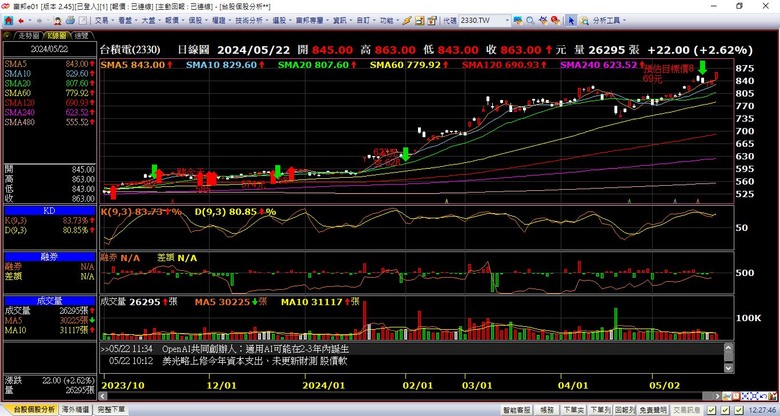Click the 成交量 panel header

pyautogui.click(x=49, y=301)
